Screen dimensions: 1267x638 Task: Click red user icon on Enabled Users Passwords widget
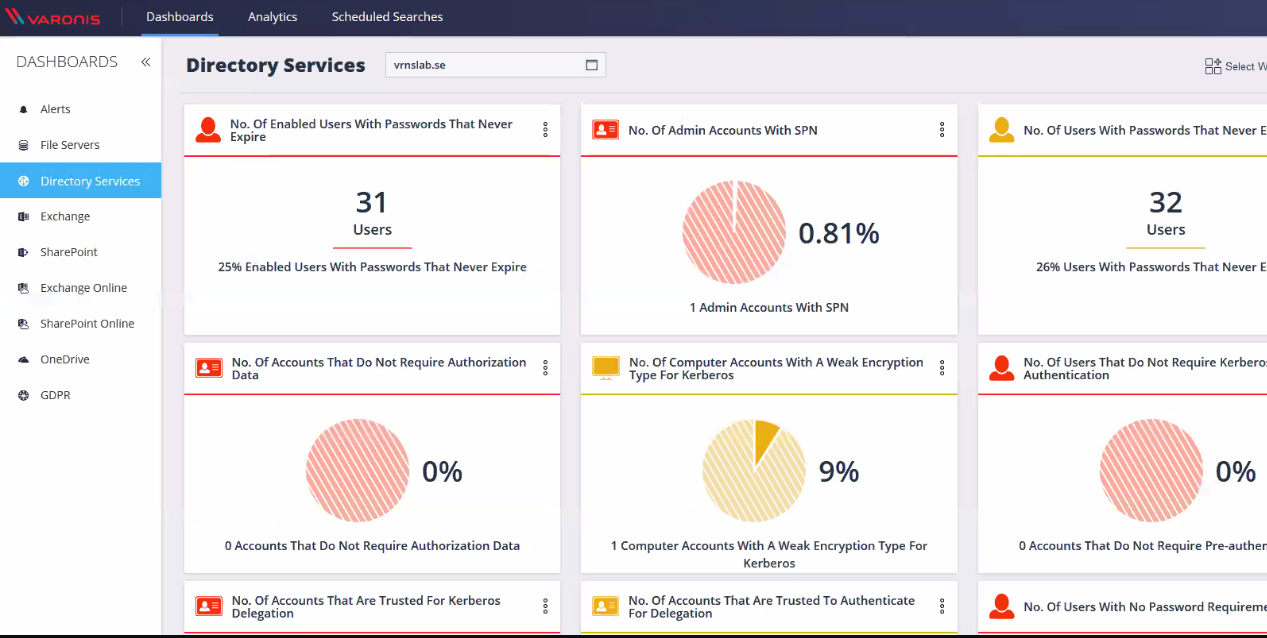point(208,130)
